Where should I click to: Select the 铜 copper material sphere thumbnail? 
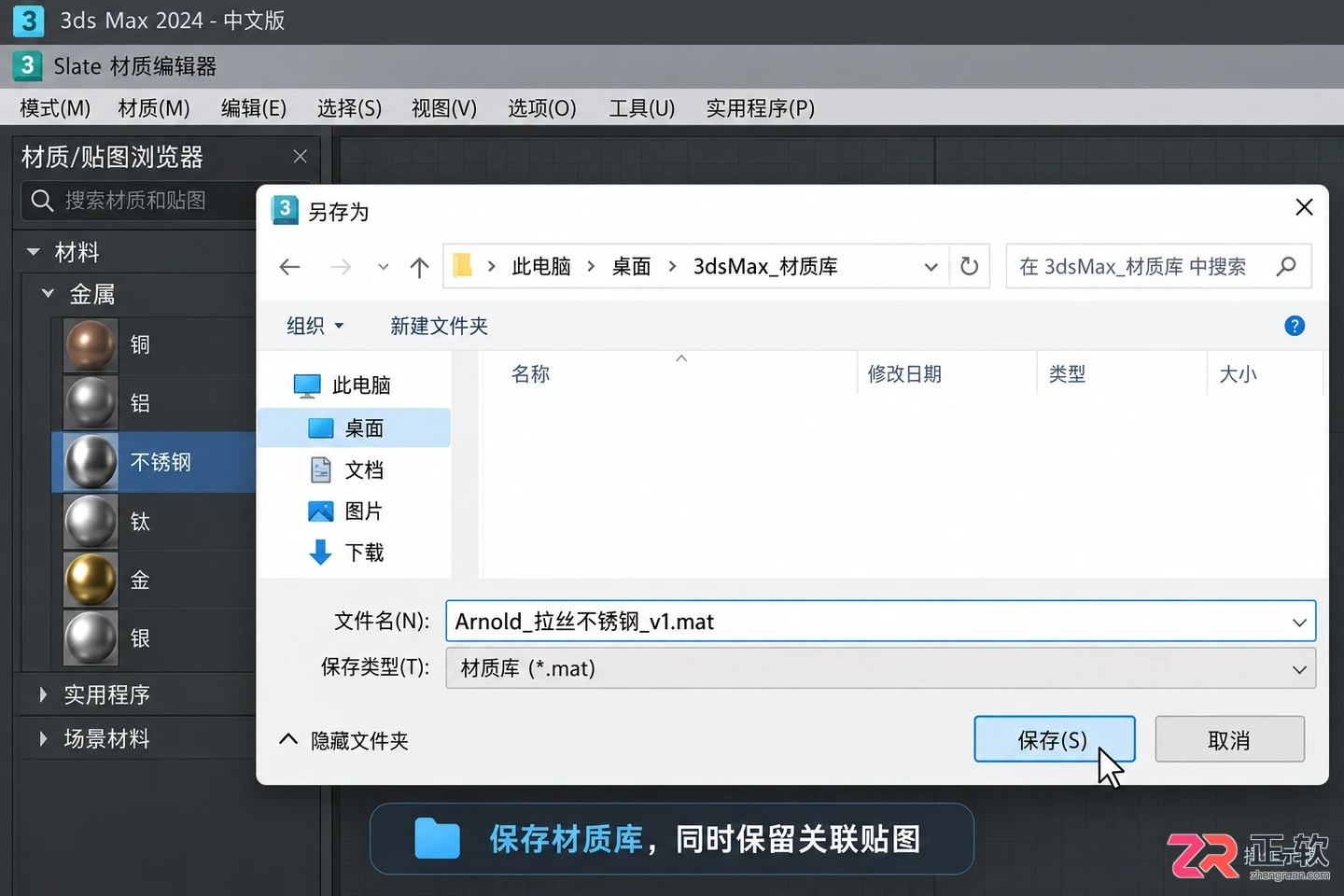pos(91,344)
